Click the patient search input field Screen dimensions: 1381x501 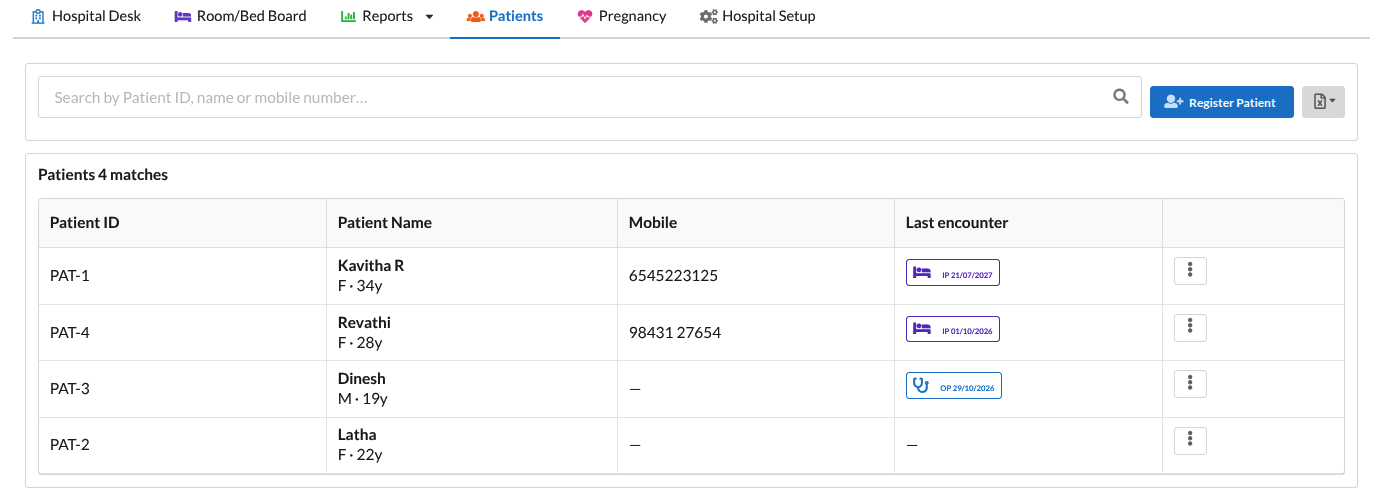(590, 97)
